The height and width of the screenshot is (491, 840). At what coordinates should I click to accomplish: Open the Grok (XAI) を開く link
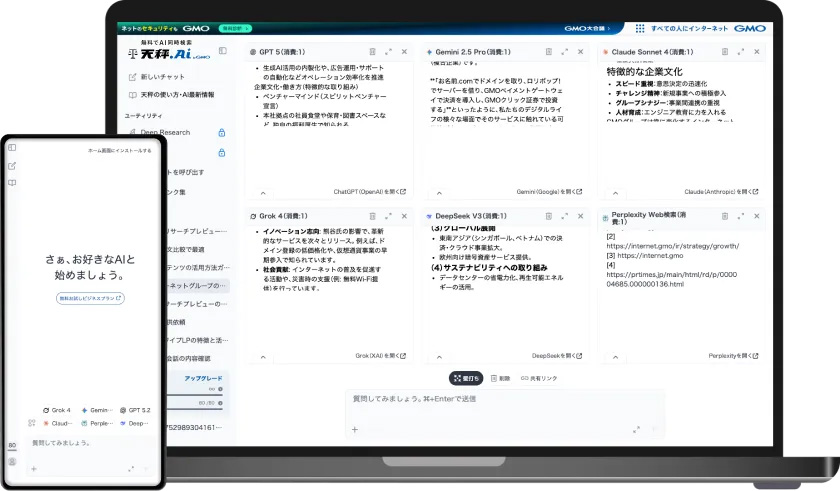pos(381,356)
